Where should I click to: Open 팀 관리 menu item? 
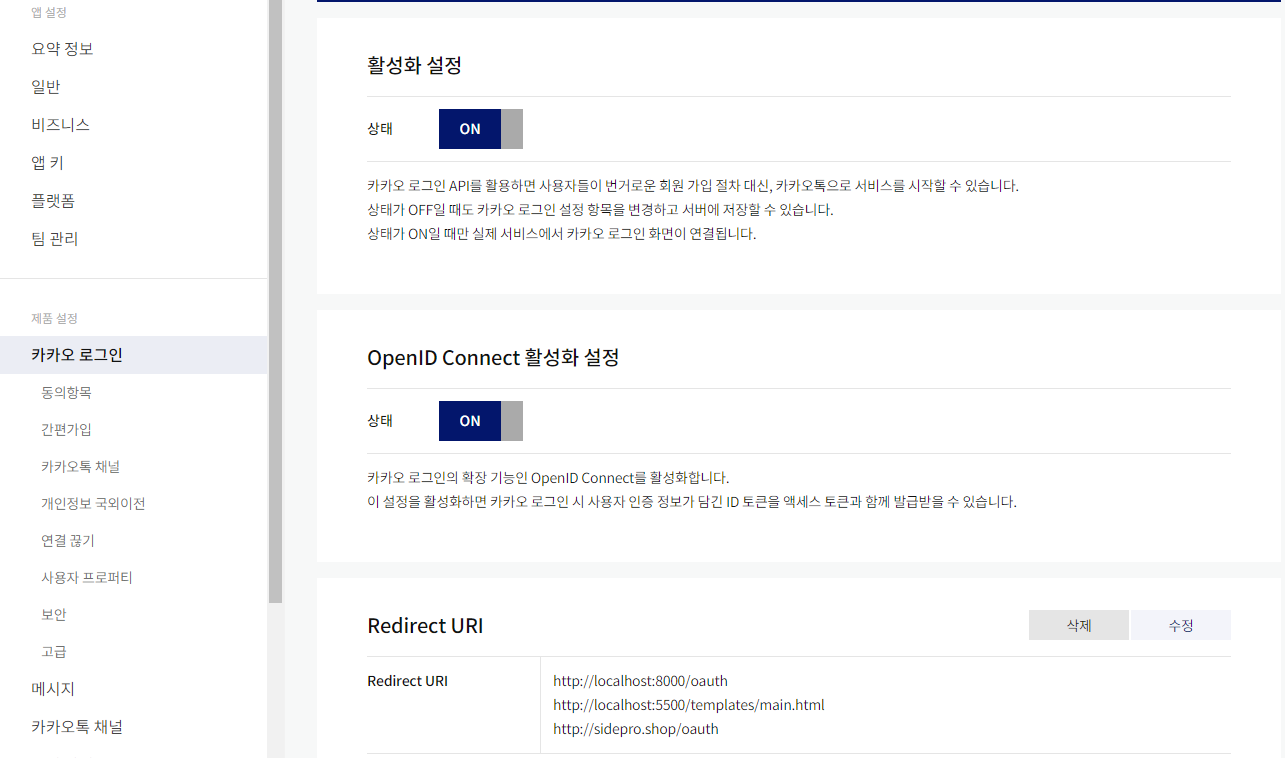(x=55, y=239)
